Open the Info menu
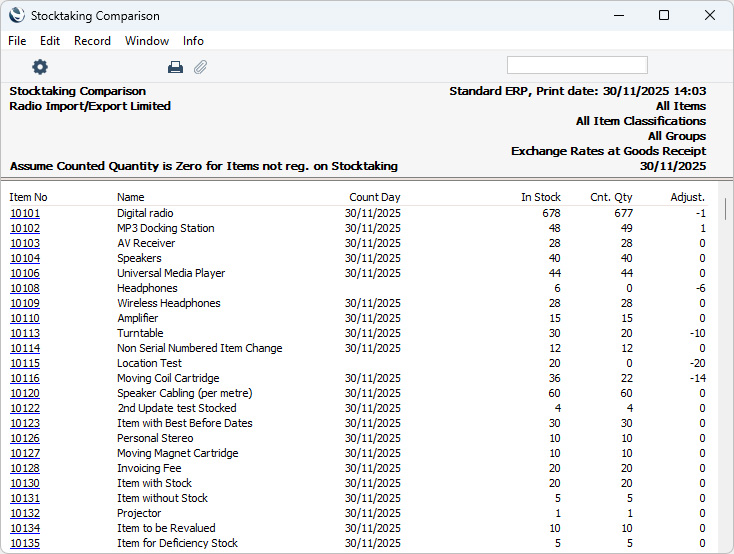This screenshot has height=554, width=734. [193, 41]
